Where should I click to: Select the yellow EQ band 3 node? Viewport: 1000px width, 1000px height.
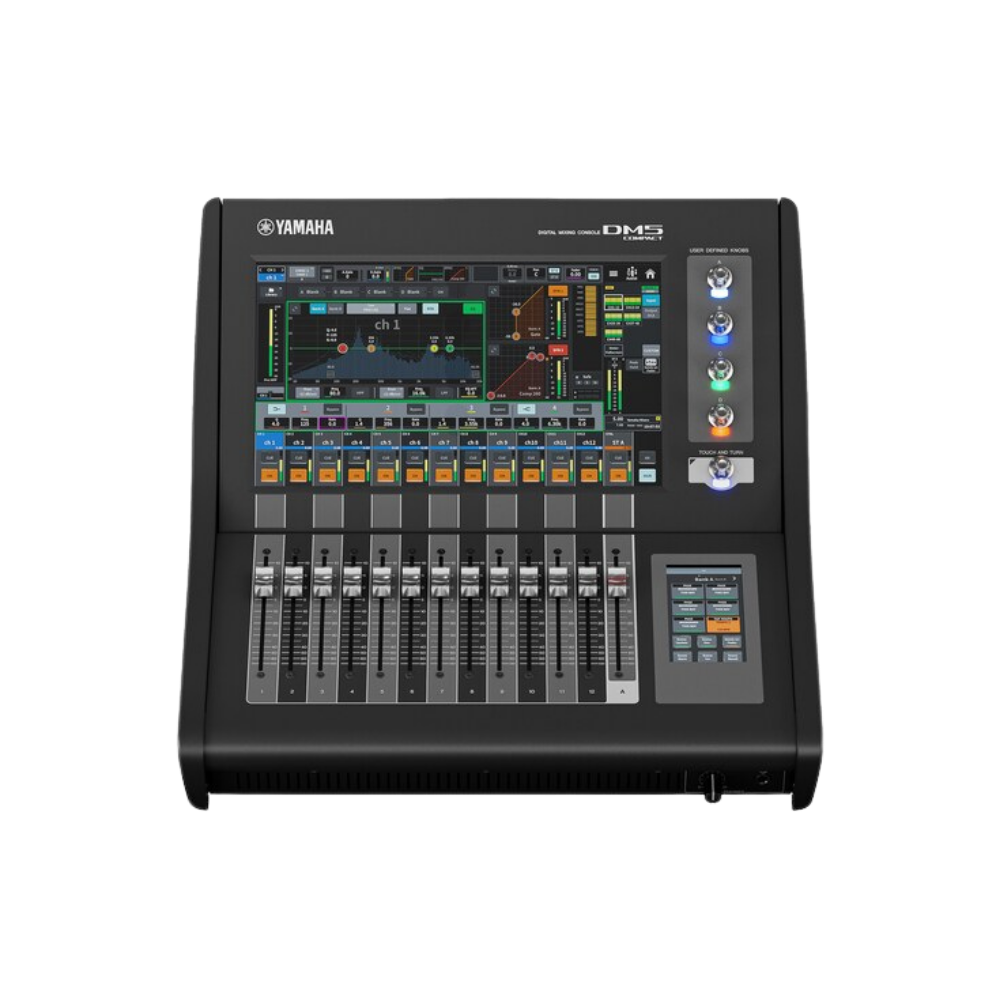click(434, 348)
